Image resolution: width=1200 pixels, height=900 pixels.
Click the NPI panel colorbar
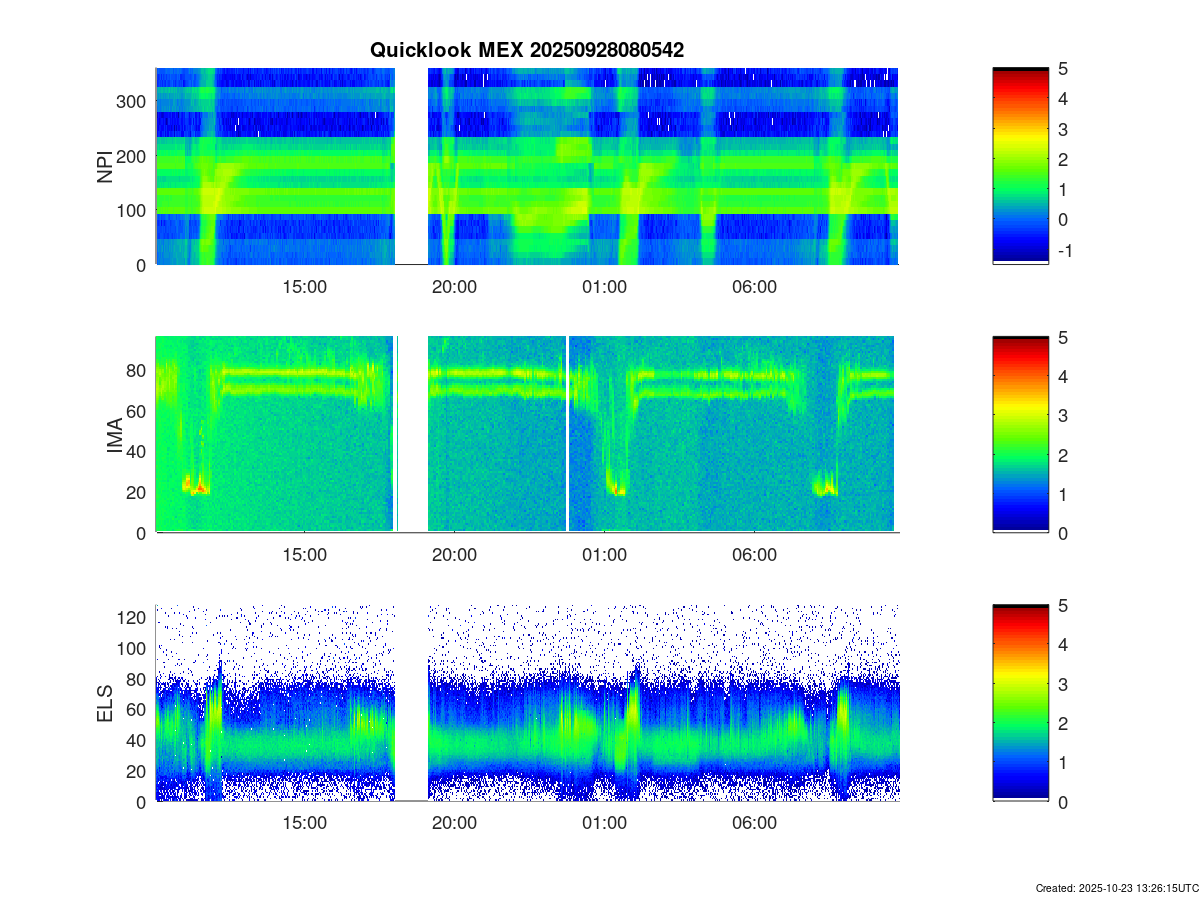tap(1020, 165)
